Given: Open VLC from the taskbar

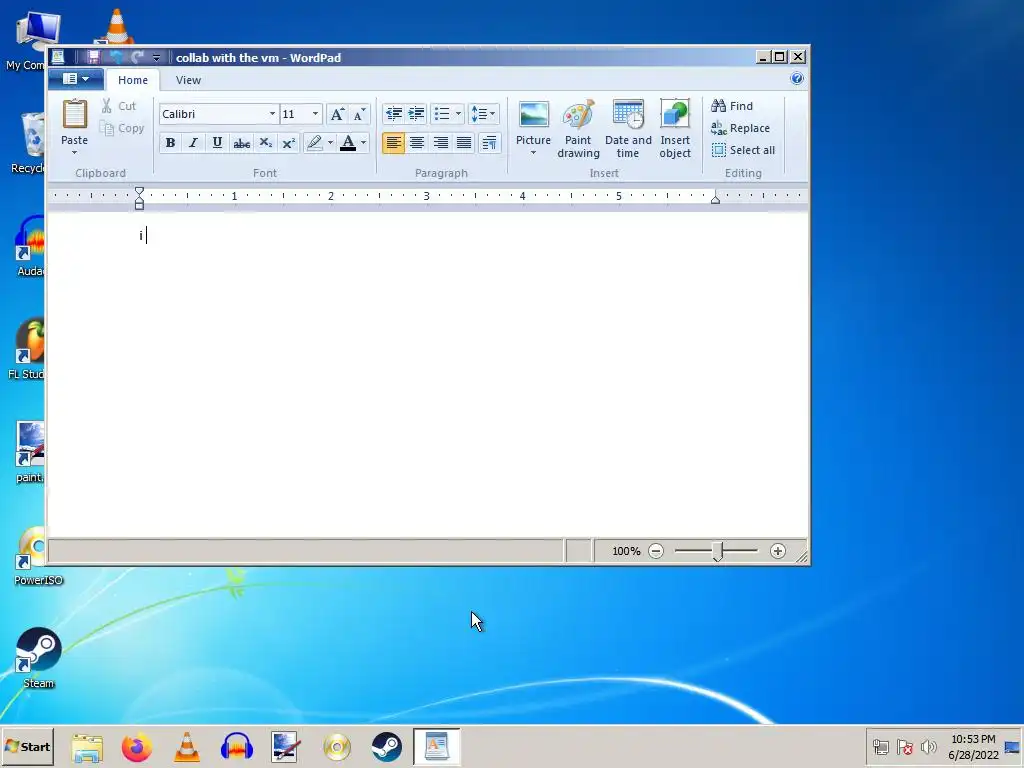Looking at the screenshot, I should [187, 747].
